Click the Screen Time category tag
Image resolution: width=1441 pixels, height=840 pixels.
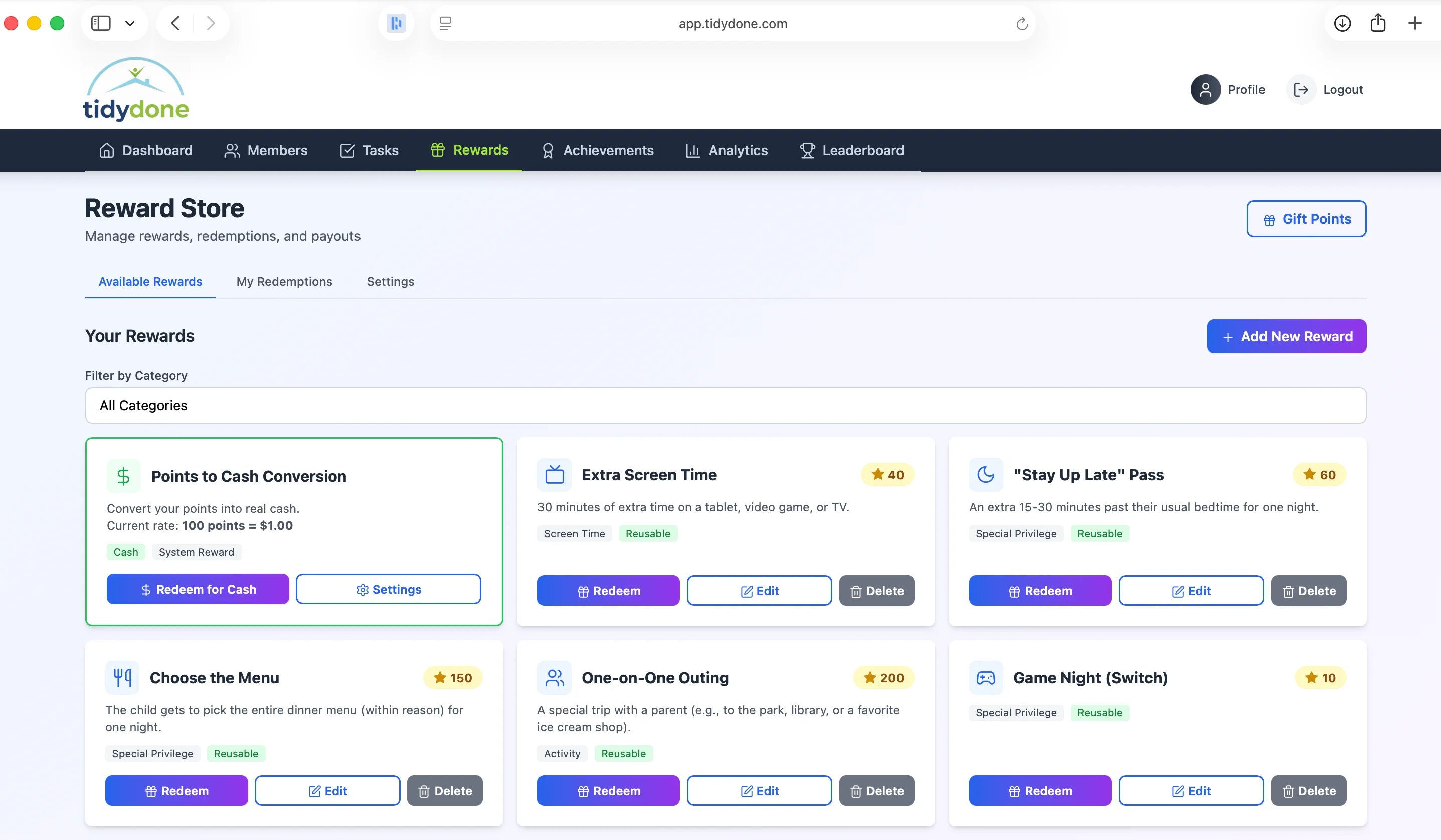click(x=575, y=534)
